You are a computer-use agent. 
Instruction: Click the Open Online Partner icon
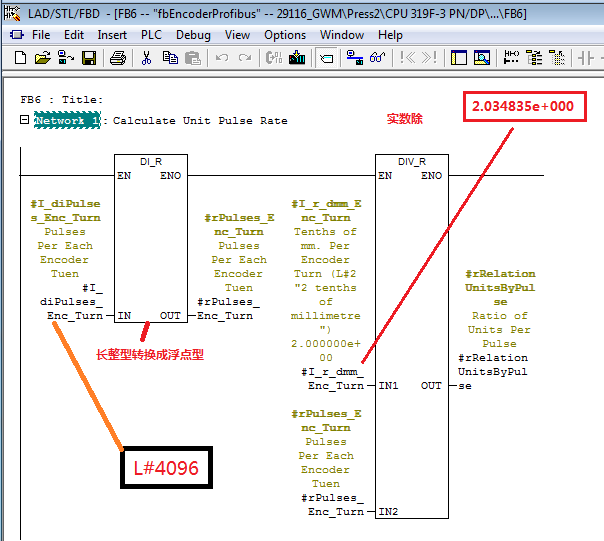coord(354,58)
